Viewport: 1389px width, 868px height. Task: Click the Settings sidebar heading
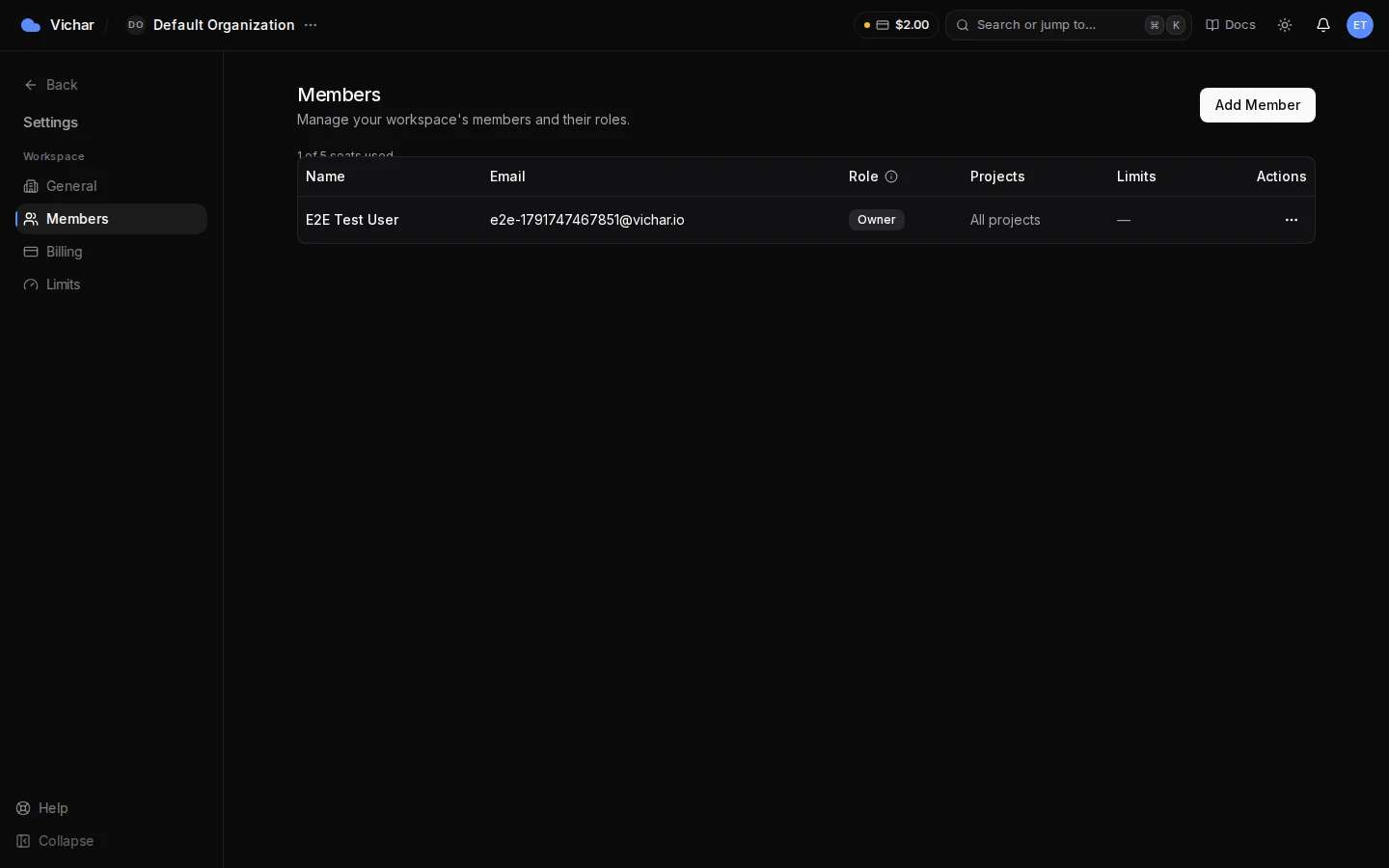50,122
